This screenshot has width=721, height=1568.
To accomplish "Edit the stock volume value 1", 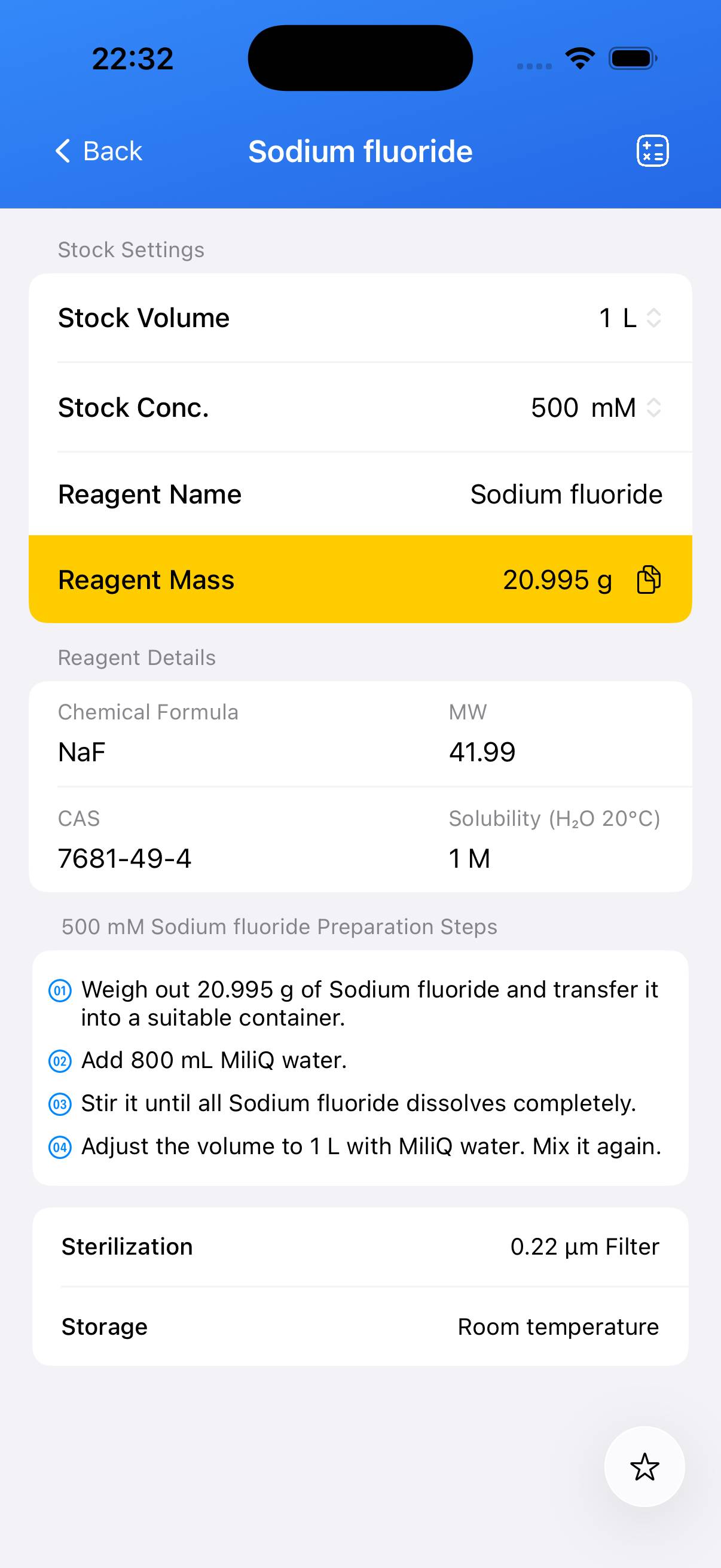I will pos(606,318).
